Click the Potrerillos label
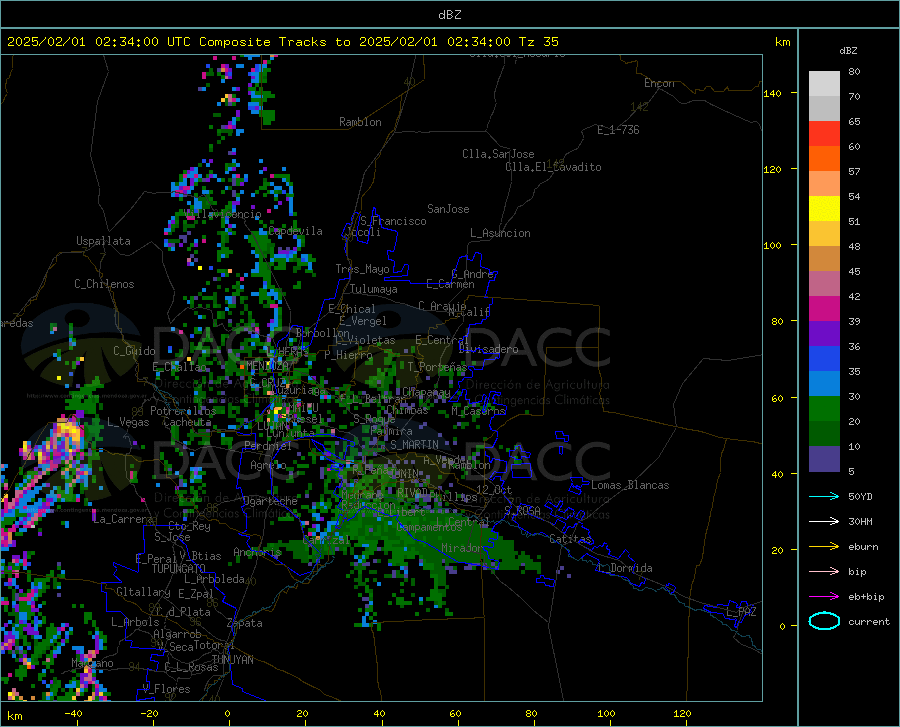 point(183,411)
